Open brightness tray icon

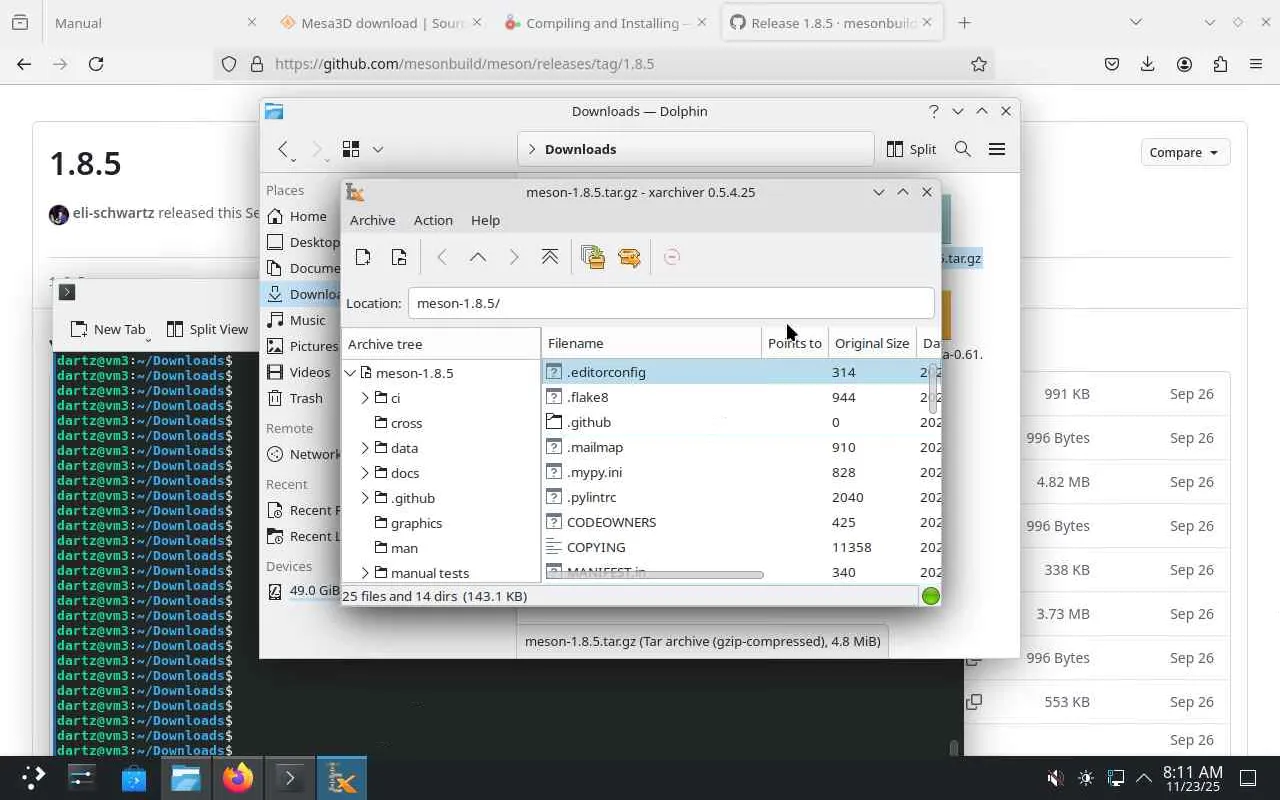click(x=1086, y=778)
